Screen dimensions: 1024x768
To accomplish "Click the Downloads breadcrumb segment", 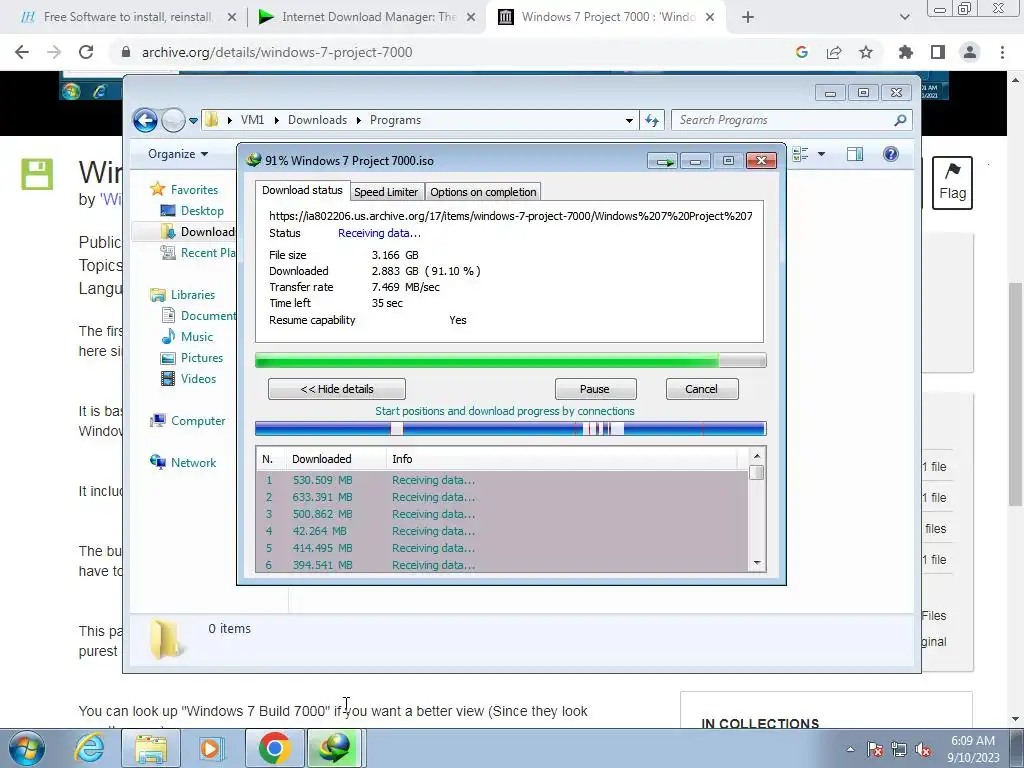I will click(317, 120).
